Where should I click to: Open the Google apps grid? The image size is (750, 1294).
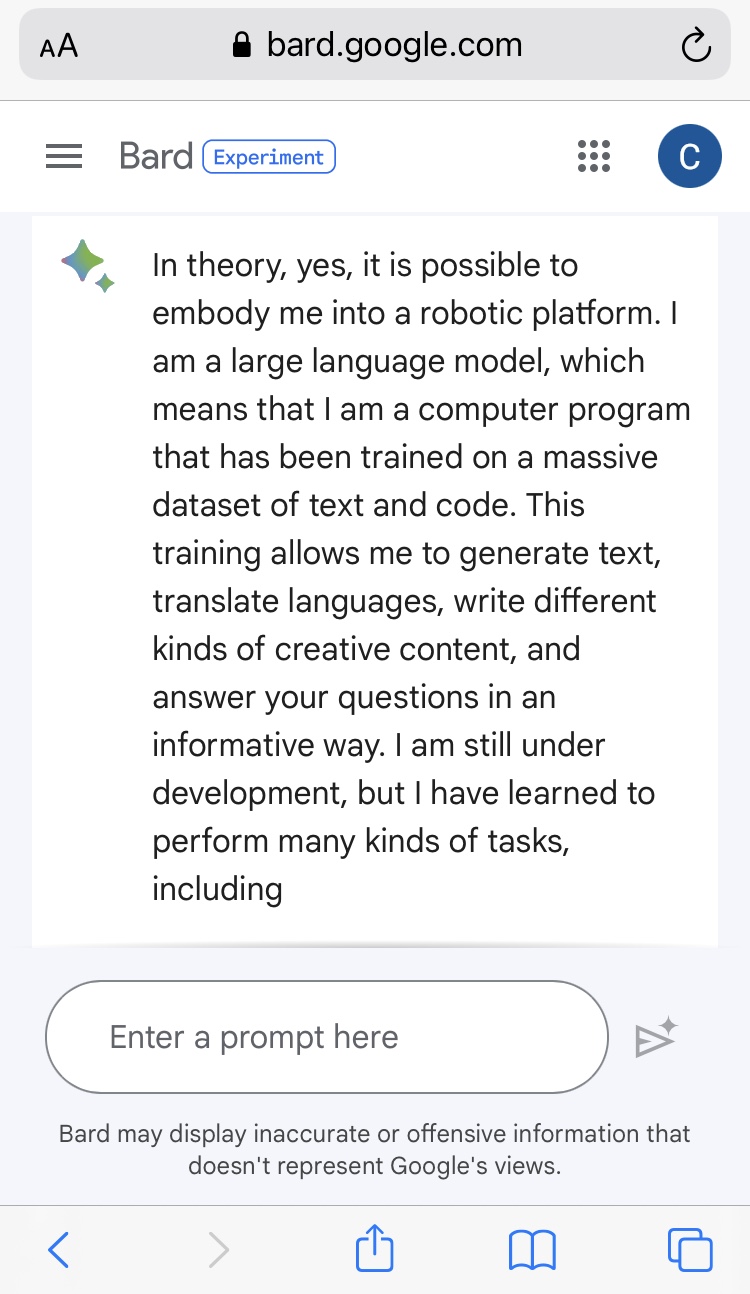pos(594,157)
